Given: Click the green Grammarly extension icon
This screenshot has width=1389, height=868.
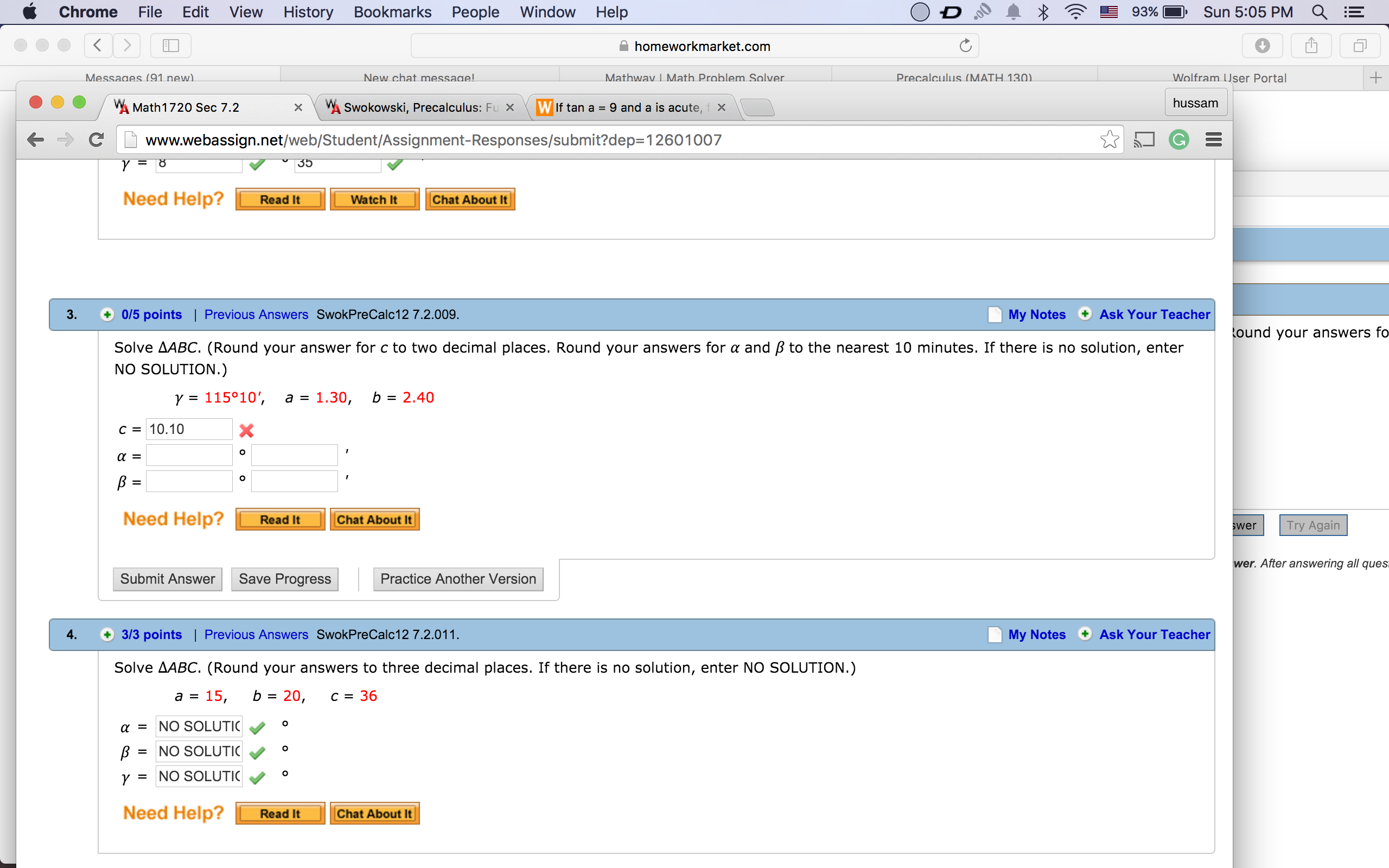Looking at the screenshot, I should pyautogui.click(x=1179, y=139).
